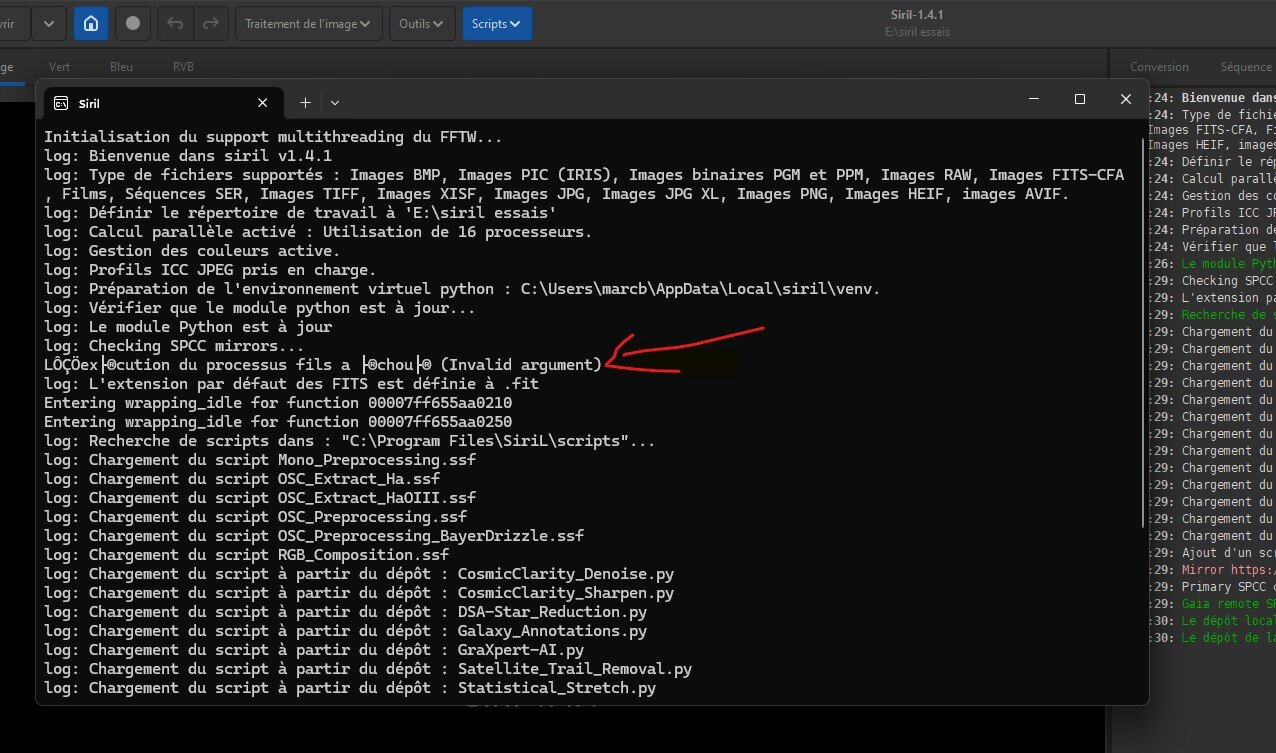Add a new terminal tab with plus
This screenshot has width=1276, height=753.
306,102
